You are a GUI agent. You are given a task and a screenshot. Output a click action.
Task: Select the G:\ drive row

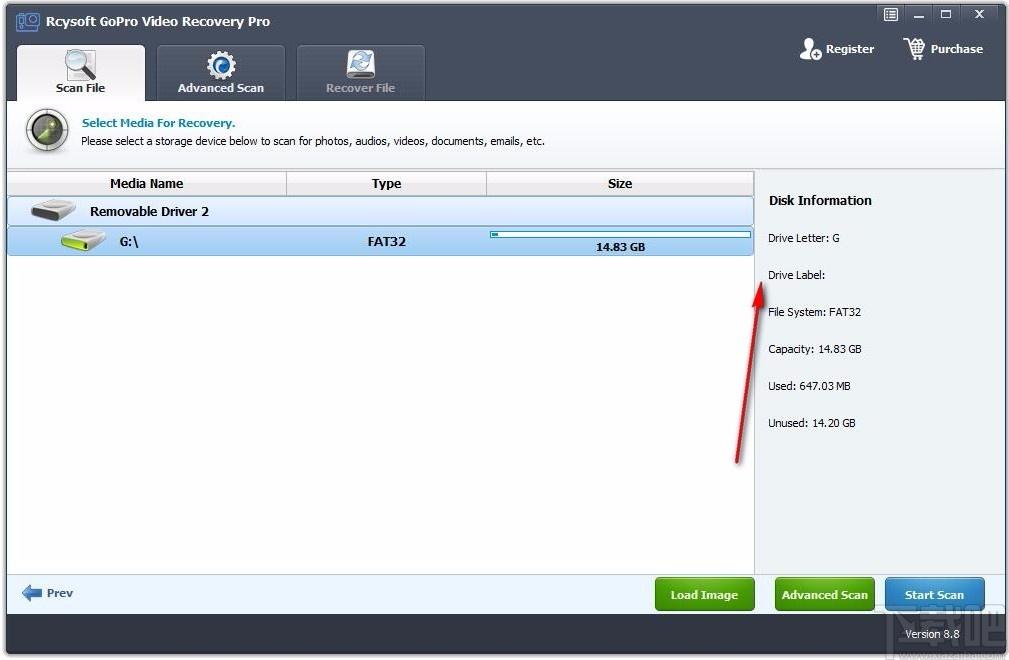tap(380, 241)
